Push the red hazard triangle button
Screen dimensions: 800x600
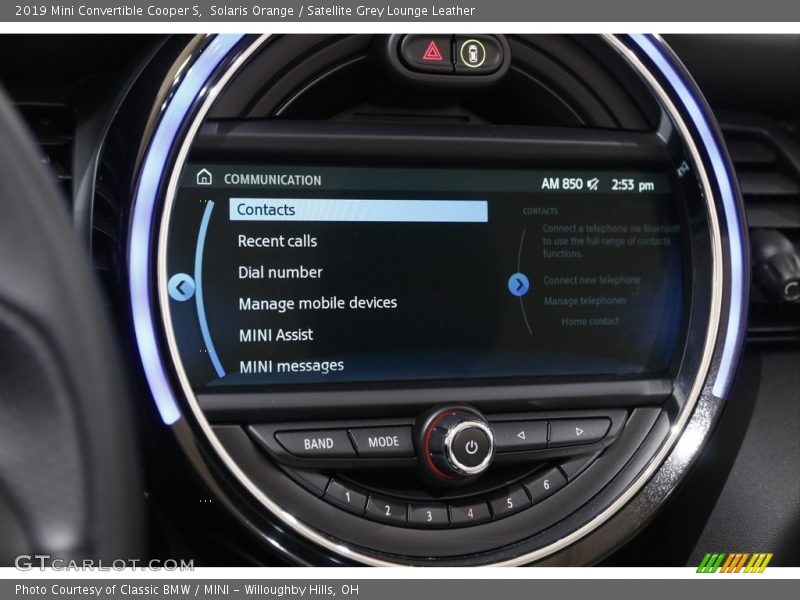pyautogui.click(x=432, y=51)
